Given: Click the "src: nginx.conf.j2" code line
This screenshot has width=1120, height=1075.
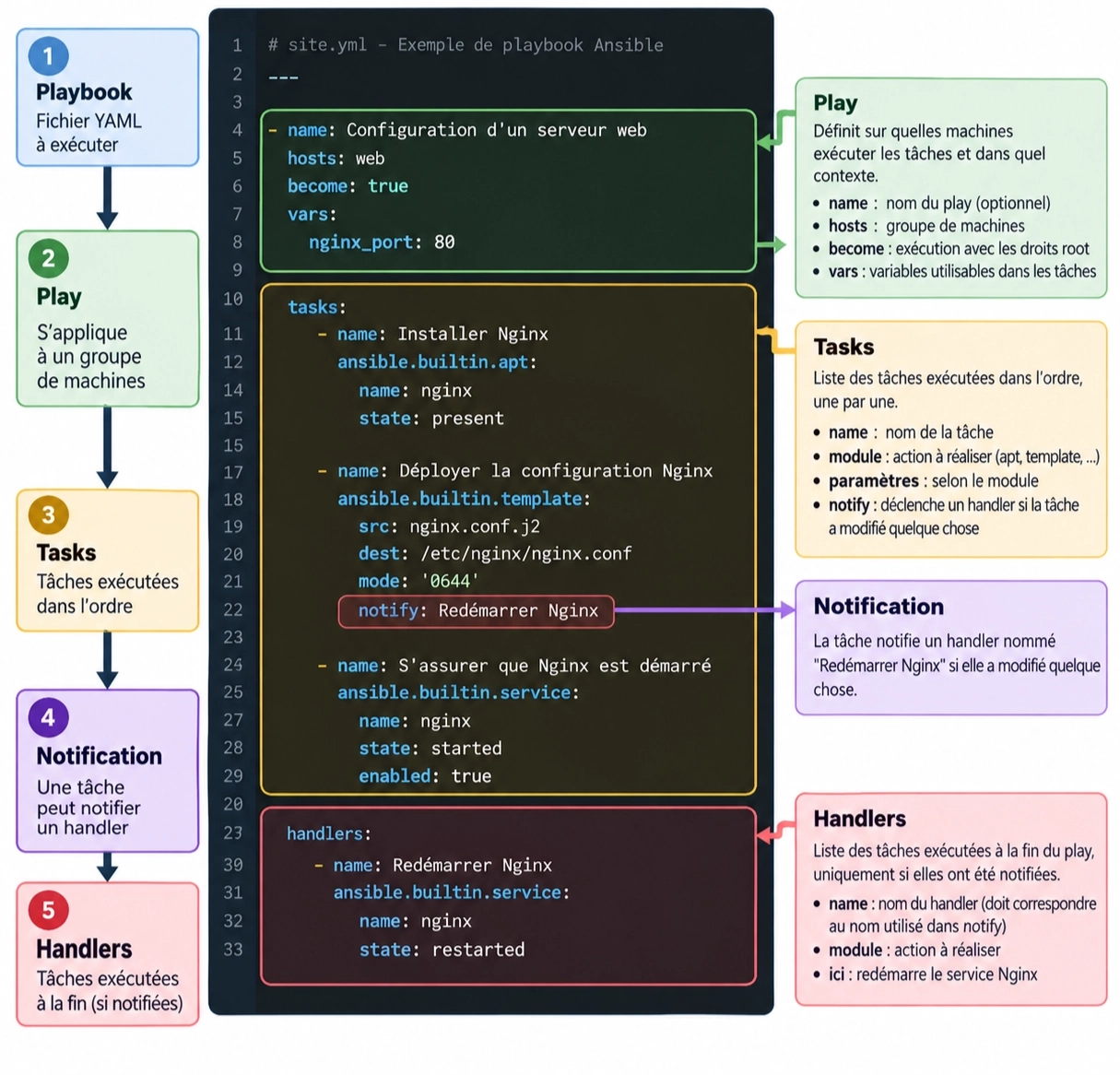Looking at the screenshot, I should click(449, 526).
